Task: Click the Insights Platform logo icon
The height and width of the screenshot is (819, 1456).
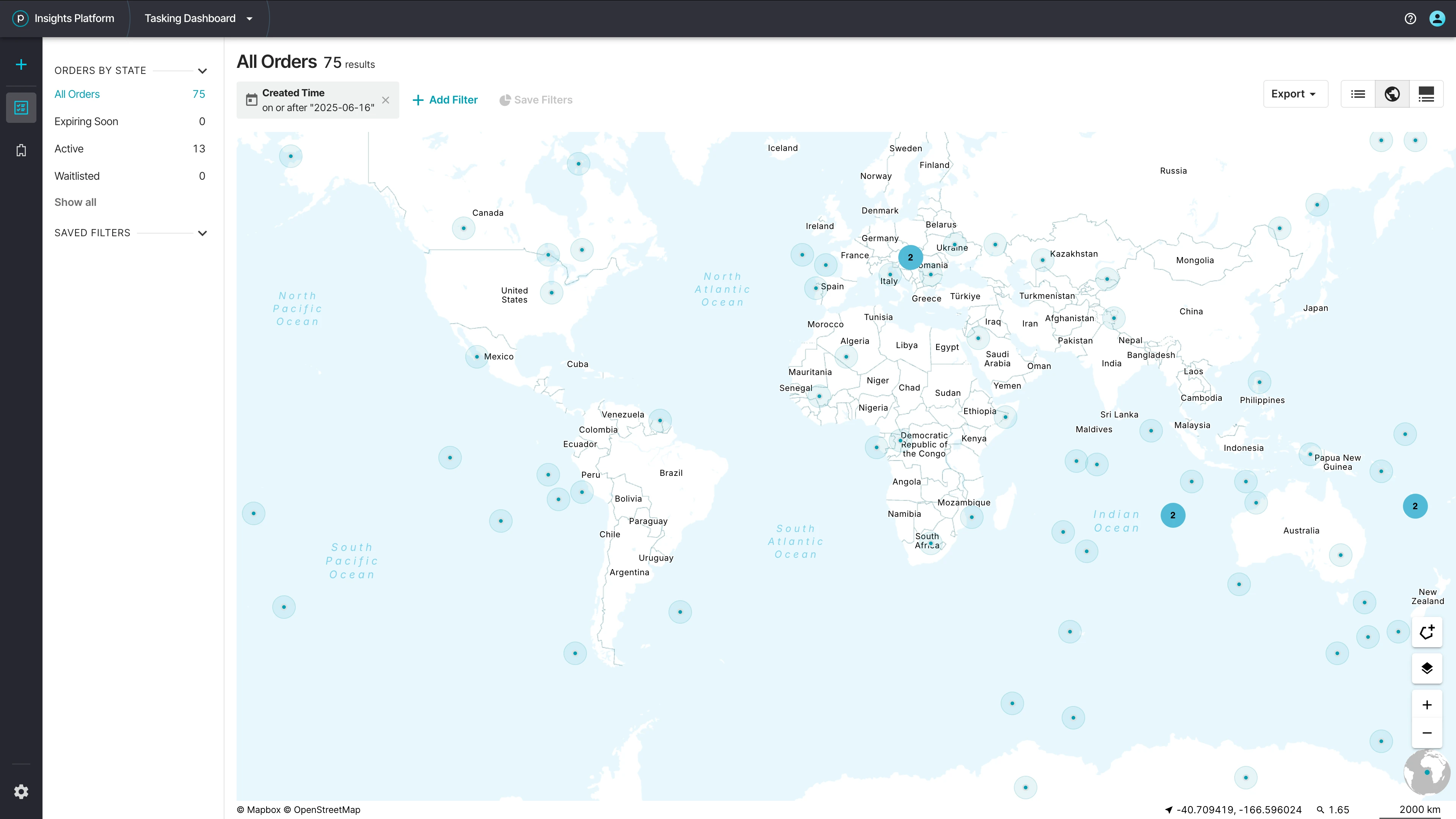Action: (x=20, y=18)
